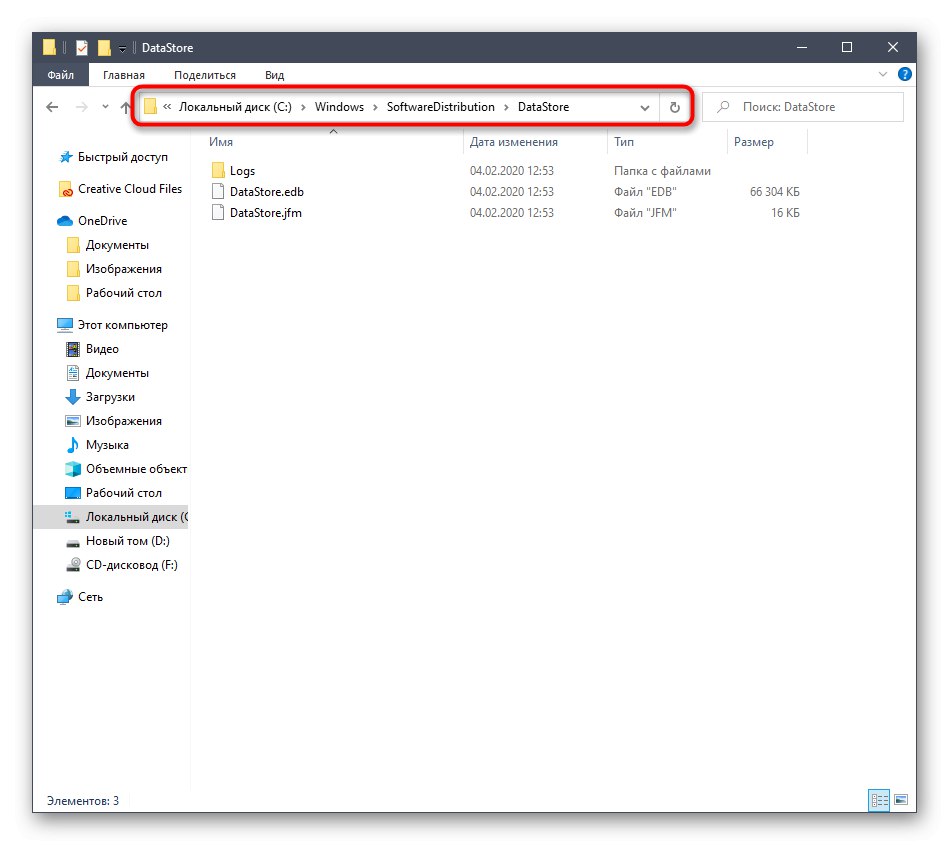Select the Logs folder

tap(242, 171)
